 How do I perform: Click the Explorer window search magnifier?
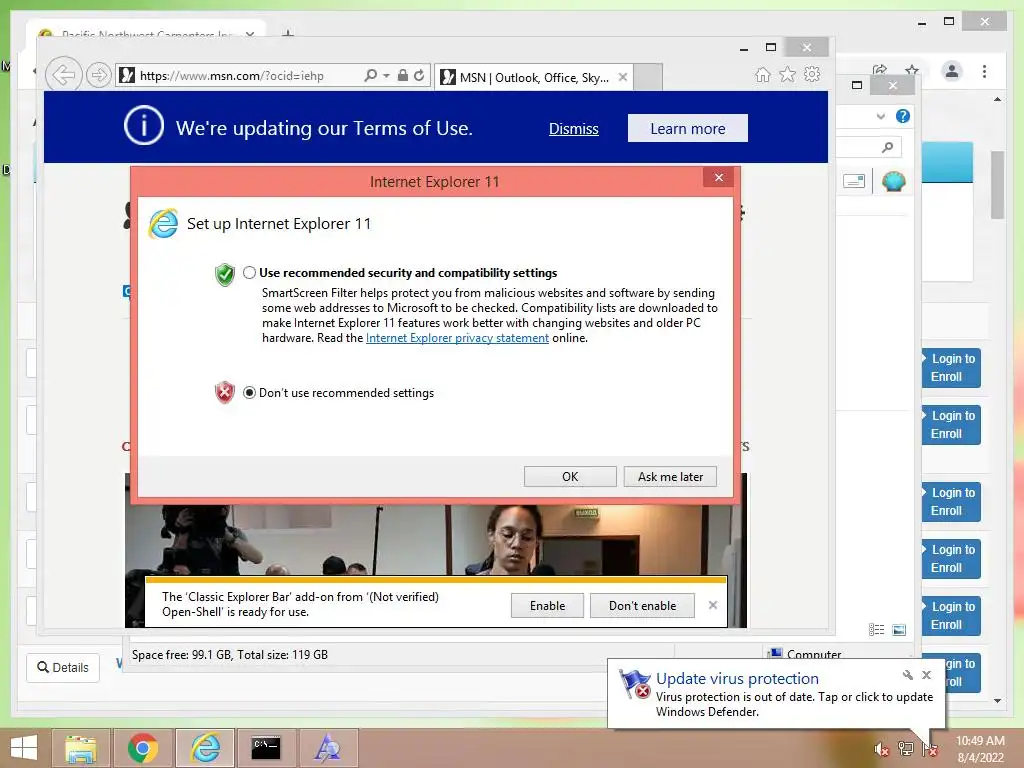pyautogui.click(x=887, y=147)
